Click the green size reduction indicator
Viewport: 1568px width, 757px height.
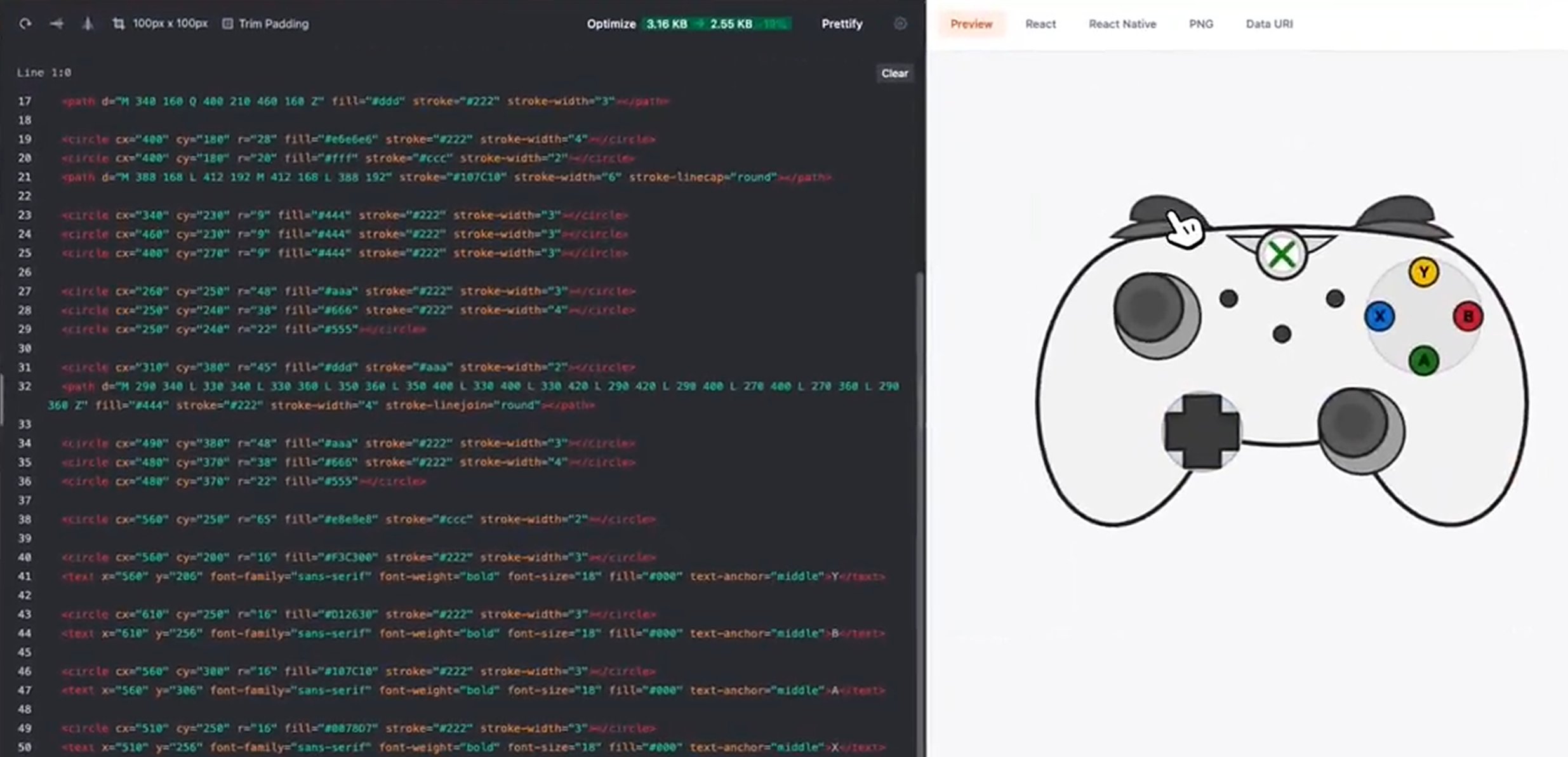coord(717,23)
